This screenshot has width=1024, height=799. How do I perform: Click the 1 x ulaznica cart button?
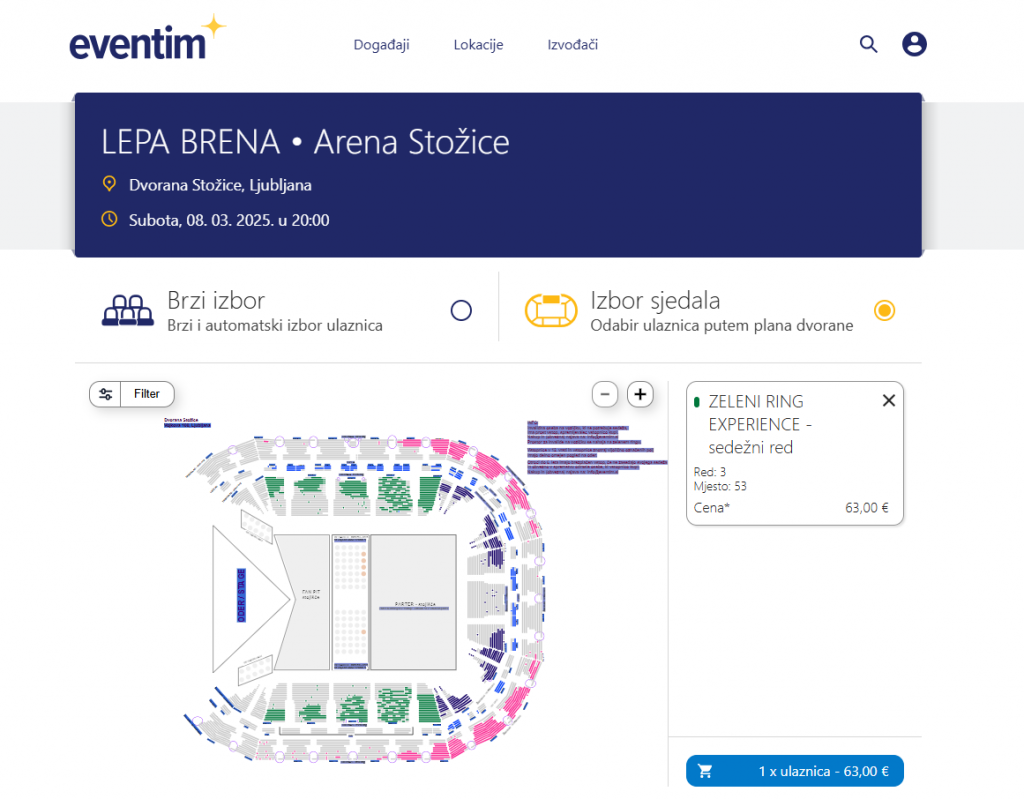[x=794, y=771]
